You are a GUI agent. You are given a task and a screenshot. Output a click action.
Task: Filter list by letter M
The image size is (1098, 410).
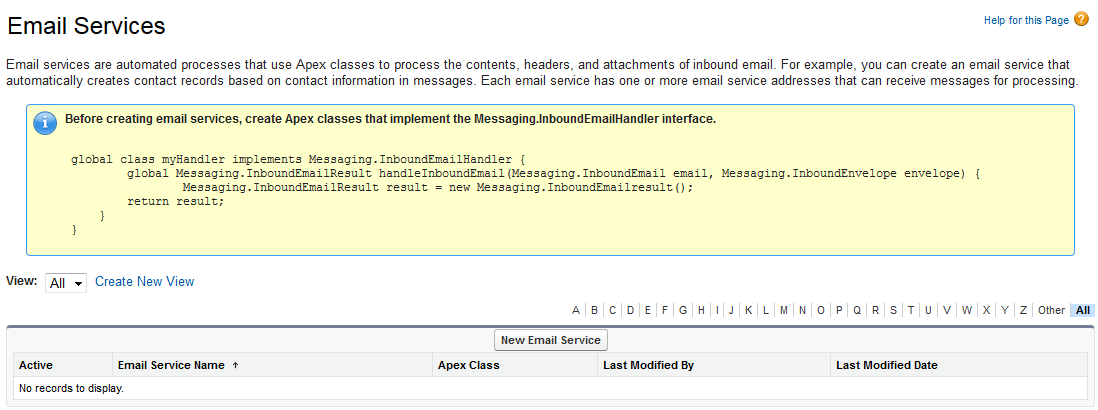point(784,310)
